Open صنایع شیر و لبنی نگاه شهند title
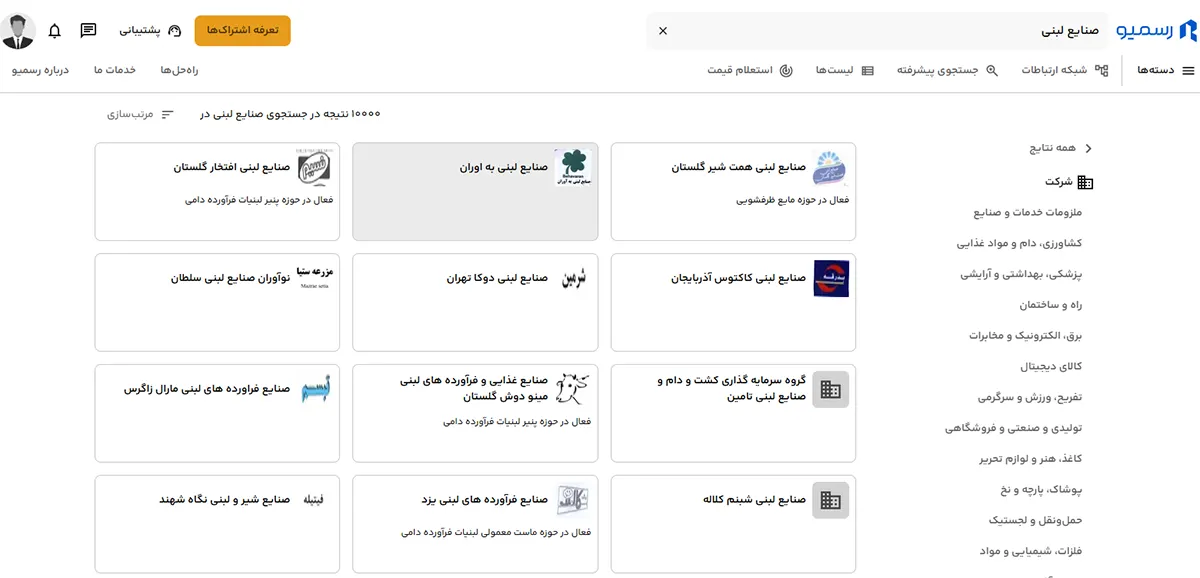 [224, 499]
